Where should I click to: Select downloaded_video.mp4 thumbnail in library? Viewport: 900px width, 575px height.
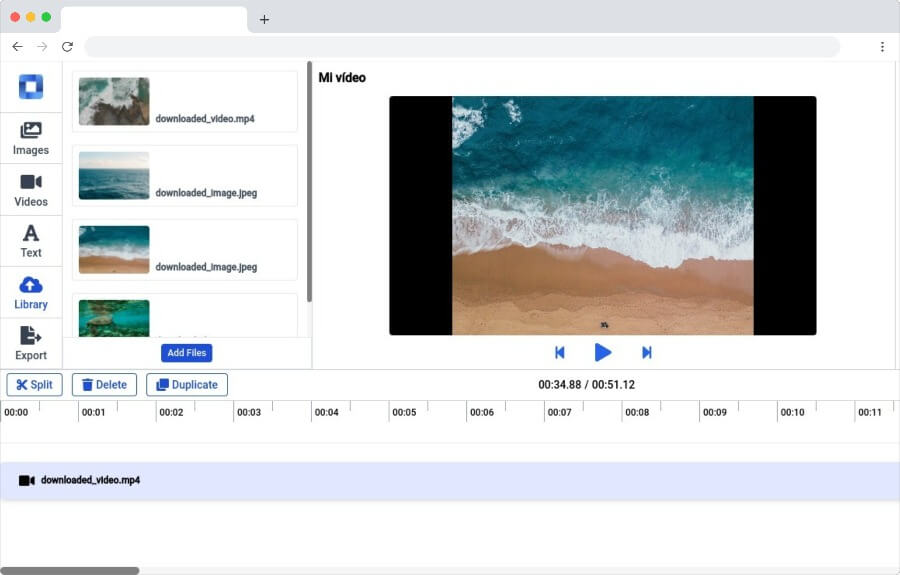[114, 102]
